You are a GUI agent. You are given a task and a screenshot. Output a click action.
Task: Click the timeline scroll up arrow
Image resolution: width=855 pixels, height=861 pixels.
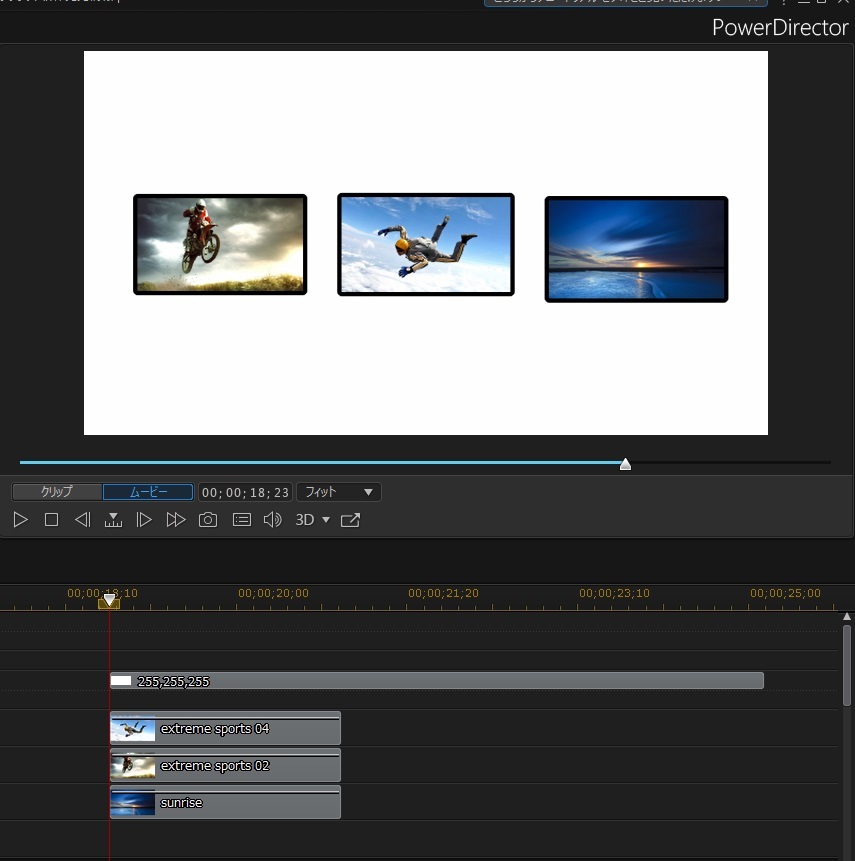click(x=847, y=617)
